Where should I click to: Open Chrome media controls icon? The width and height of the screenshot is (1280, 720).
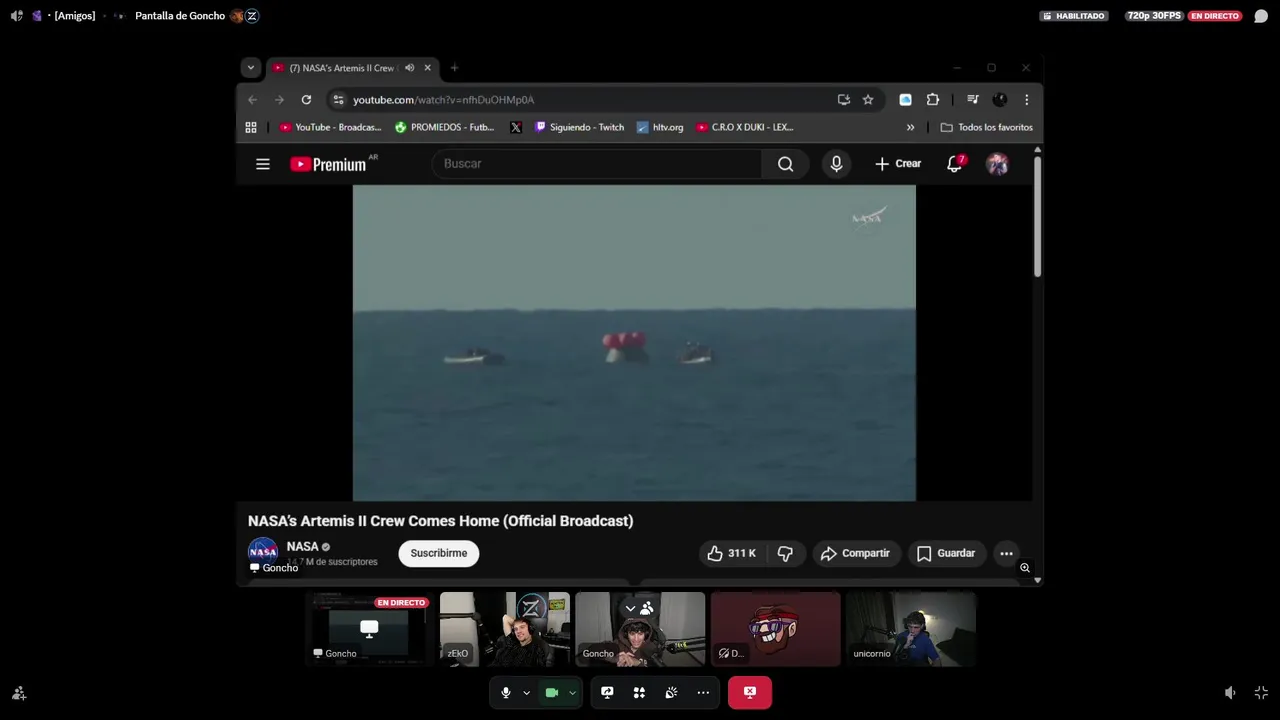click(972, 100)
